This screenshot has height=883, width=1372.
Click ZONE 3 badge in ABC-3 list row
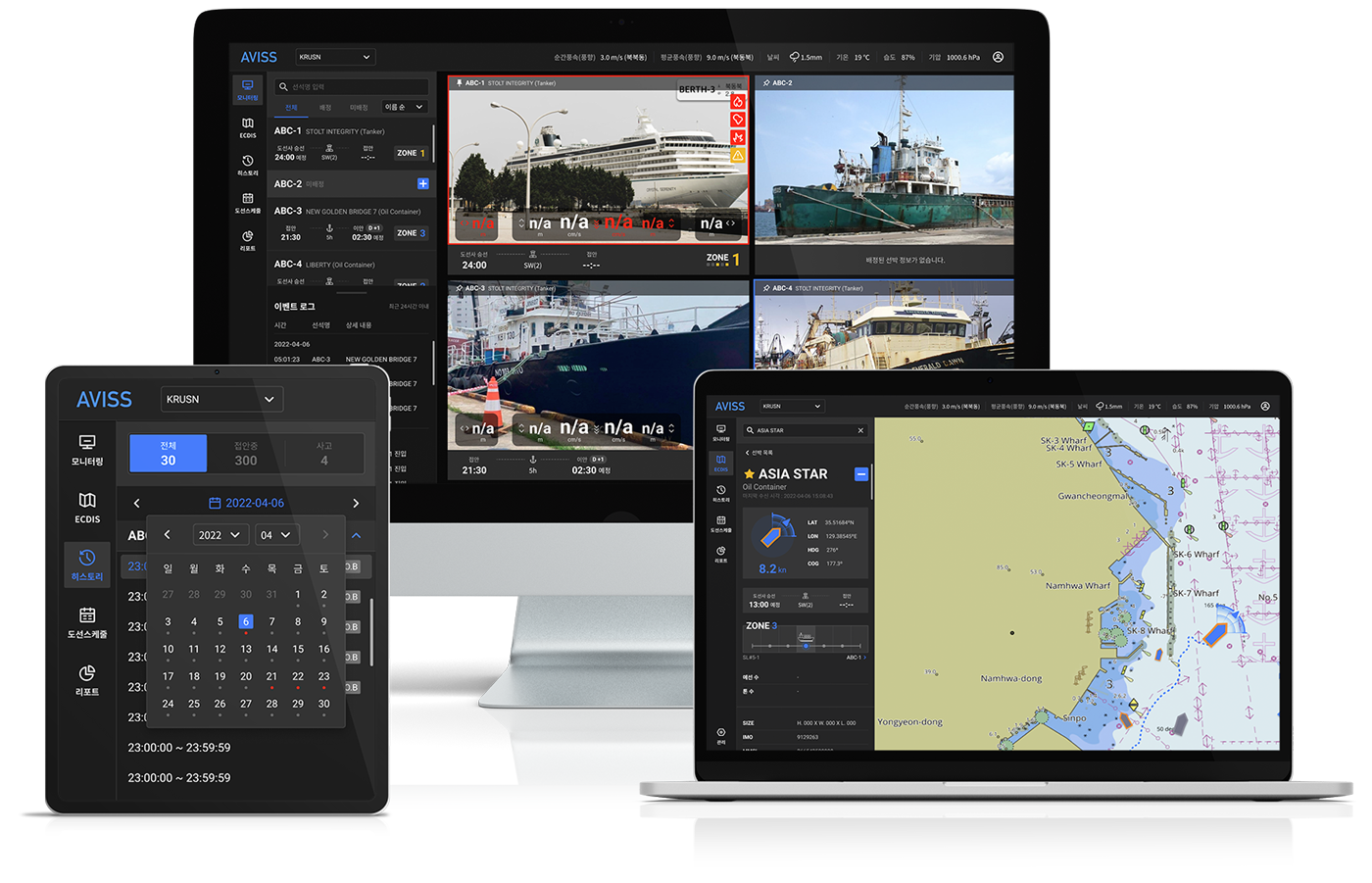(411, 233)
